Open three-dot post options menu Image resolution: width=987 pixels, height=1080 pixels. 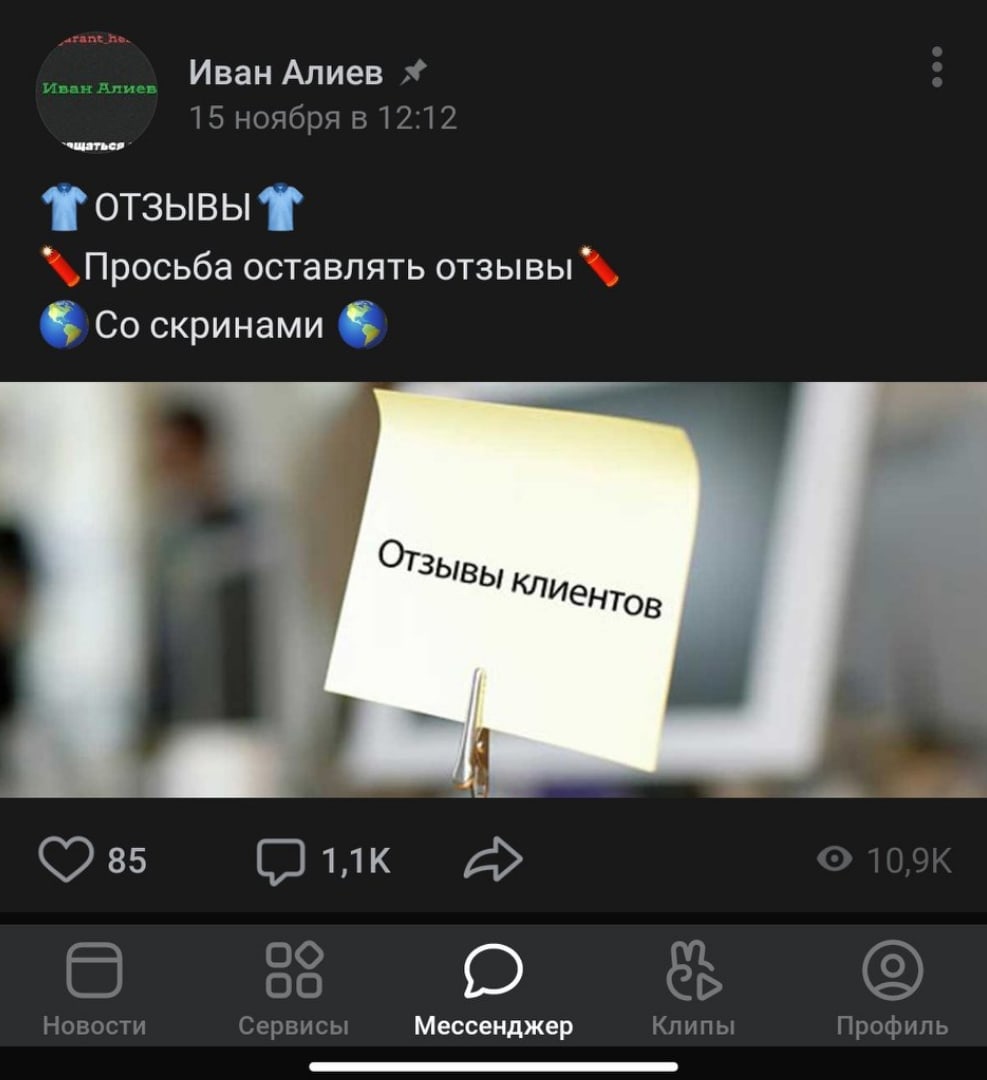tap(937, 68)
